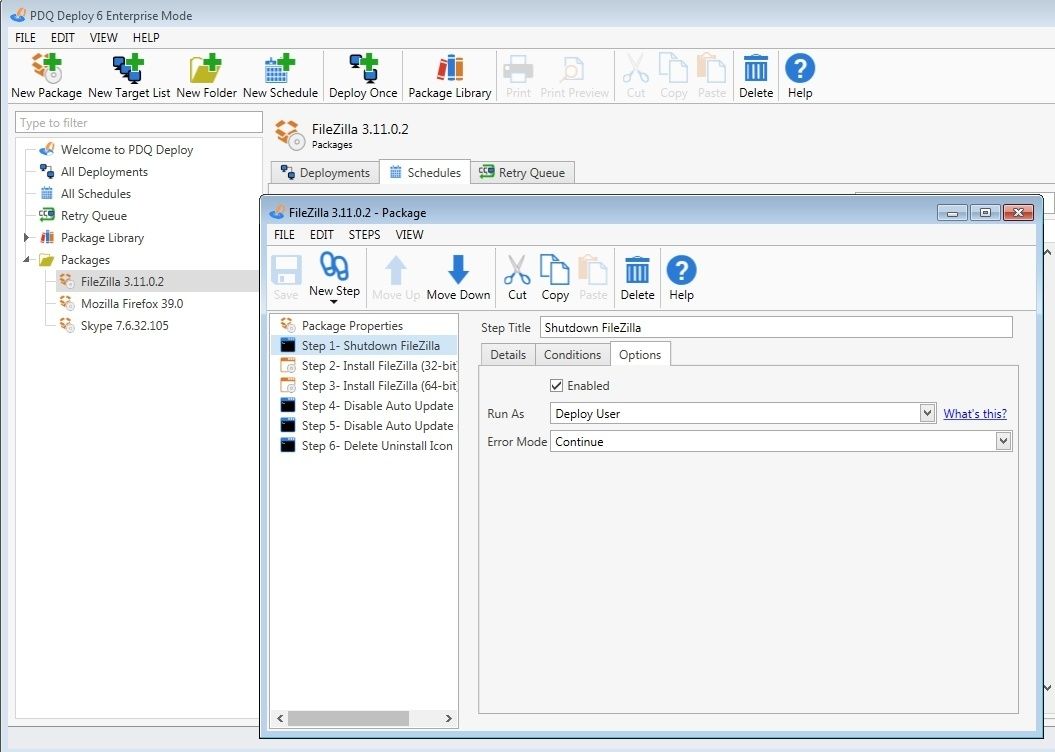Open the Schedules tab
Screen dimensions: 1055x752
[x=425, y=172]
